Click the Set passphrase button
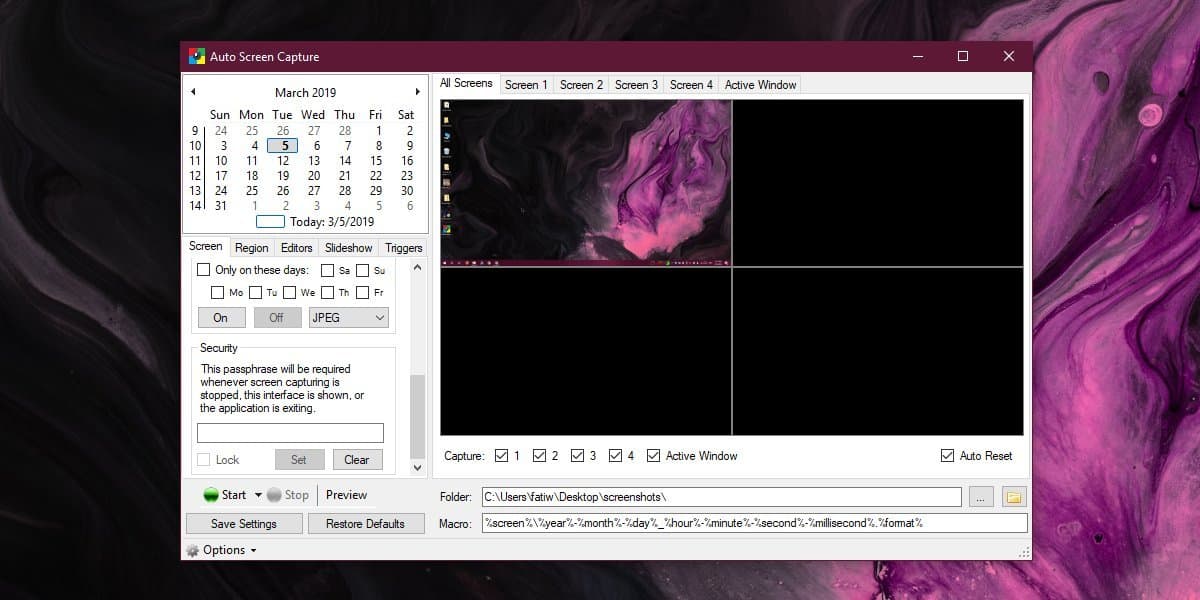The image size is (1200, 600). click(x=299, y=460)
